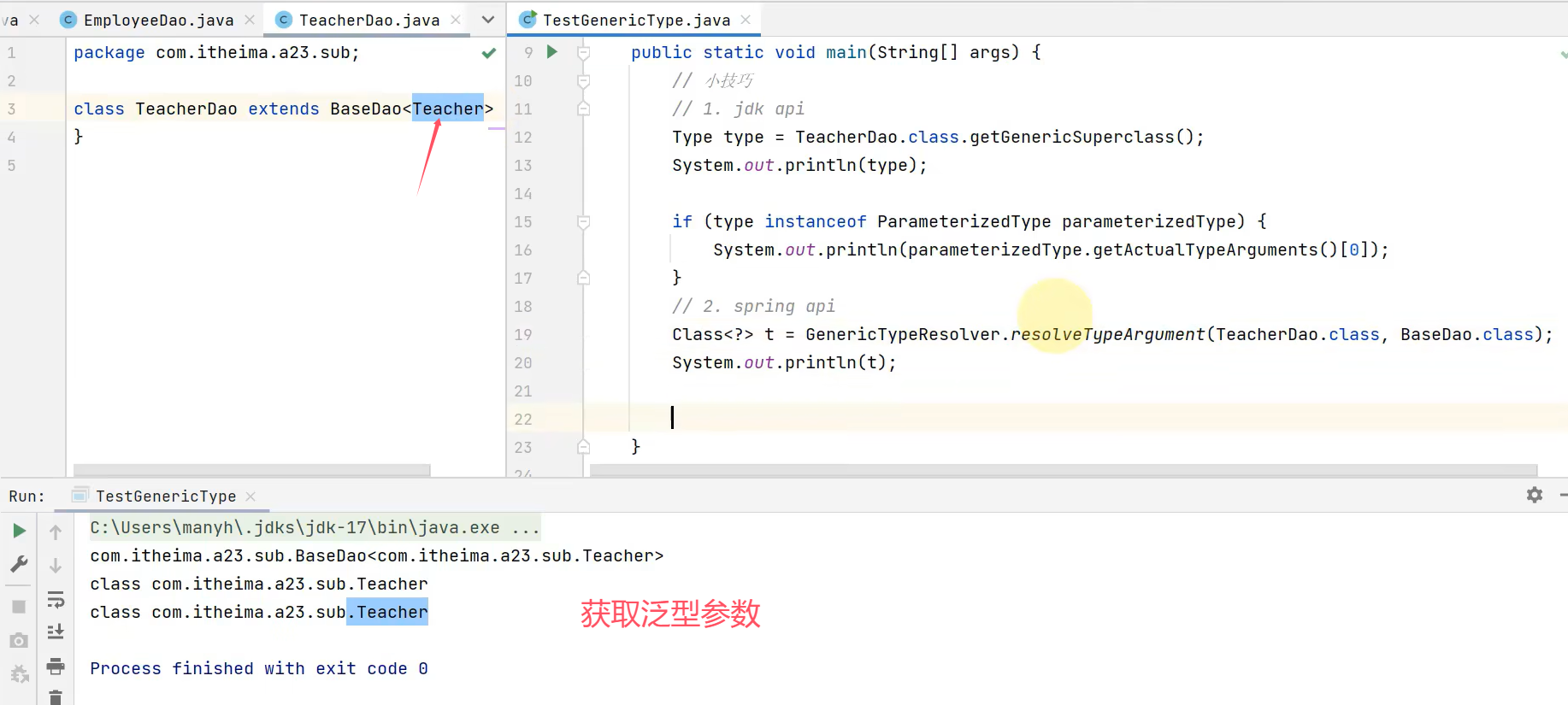Click fold end marker on line 17

click(x=584, y=278)
